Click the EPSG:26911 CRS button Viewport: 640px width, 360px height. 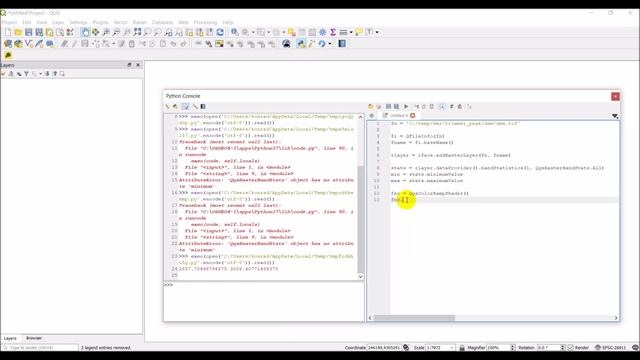point(611,348)
